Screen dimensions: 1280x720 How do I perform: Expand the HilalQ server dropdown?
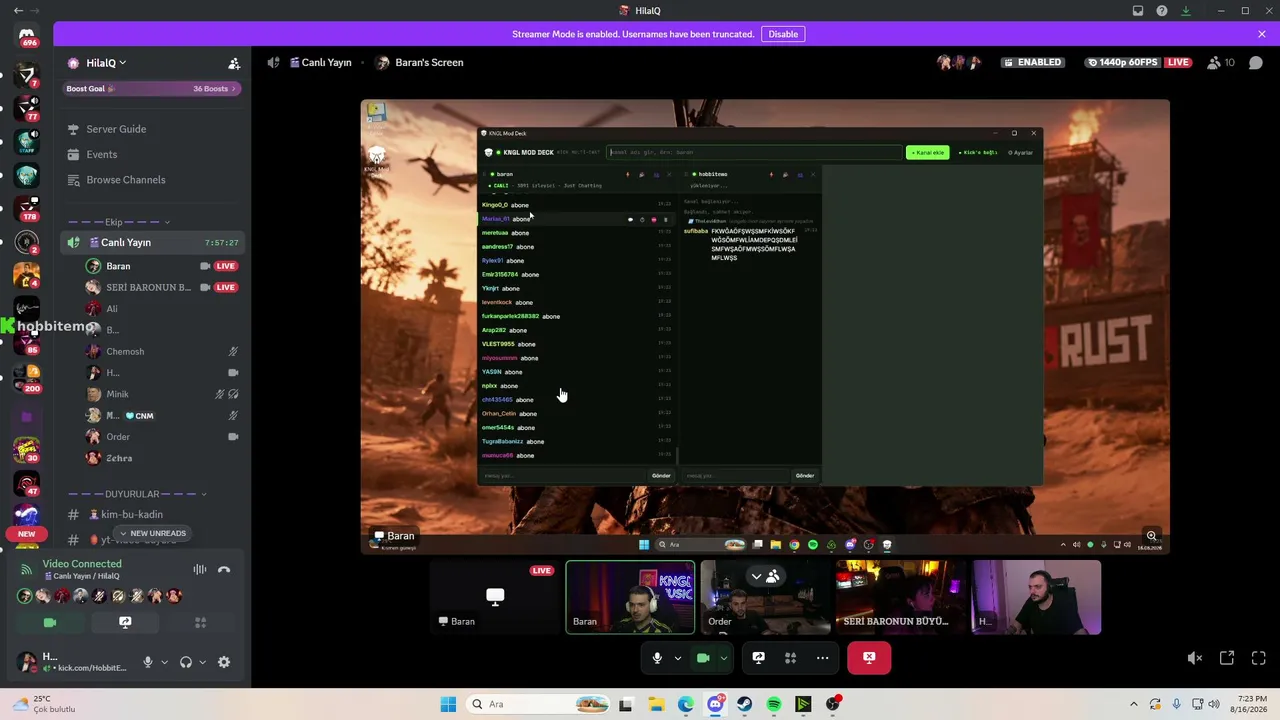click(105, 63)
